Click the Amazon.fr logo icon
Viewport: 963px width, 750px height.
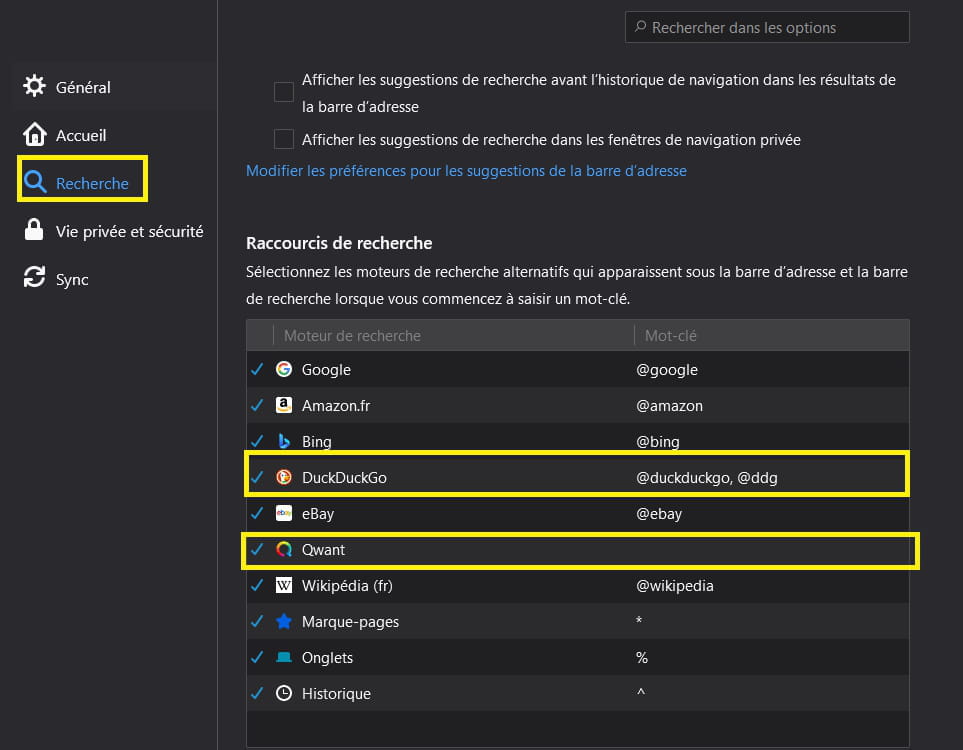[x=284, y=405]
